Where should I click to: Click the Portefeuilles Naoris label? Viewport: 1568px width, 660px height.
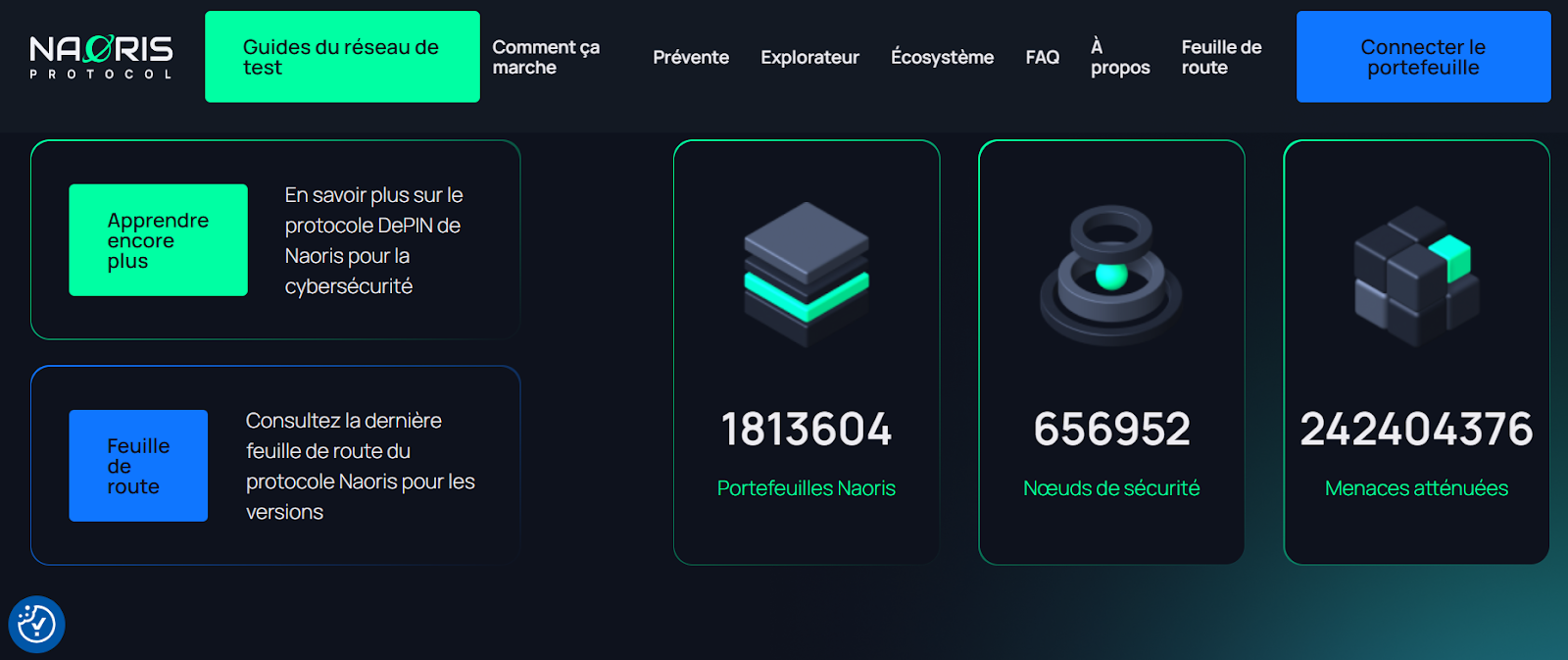(x=807, y=488)
